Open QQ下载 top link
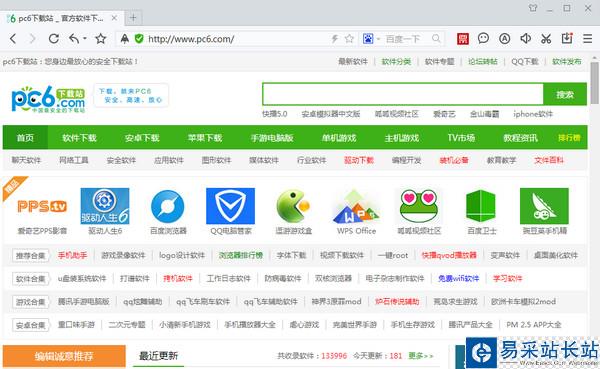Image resolution: width=600 pixels, height=369 pixels. pyautogui.click(x=525, y=61)
